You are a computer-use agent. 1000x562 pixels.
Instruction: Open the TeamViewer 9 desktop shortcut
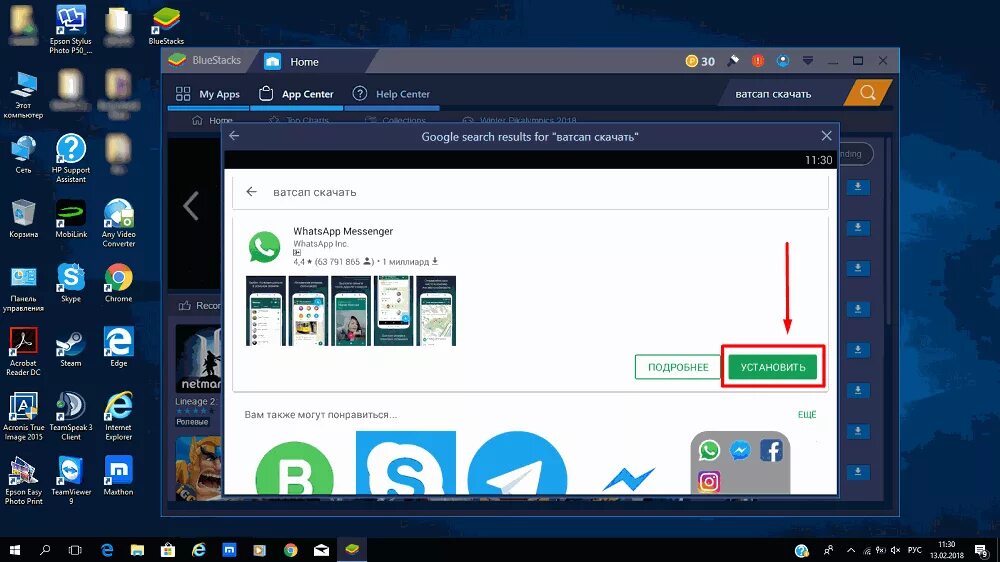pos(71,480)
